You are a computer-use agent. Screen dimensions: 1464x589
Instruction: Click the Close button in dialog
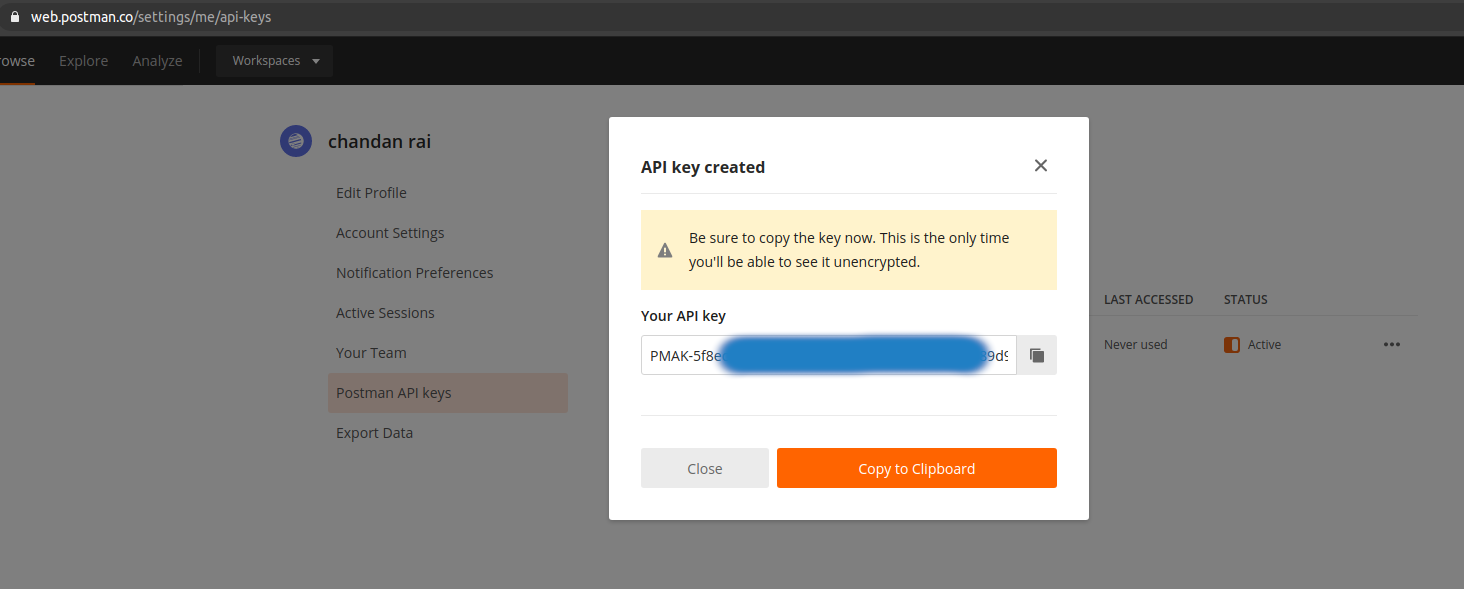[x=705, y=468]
